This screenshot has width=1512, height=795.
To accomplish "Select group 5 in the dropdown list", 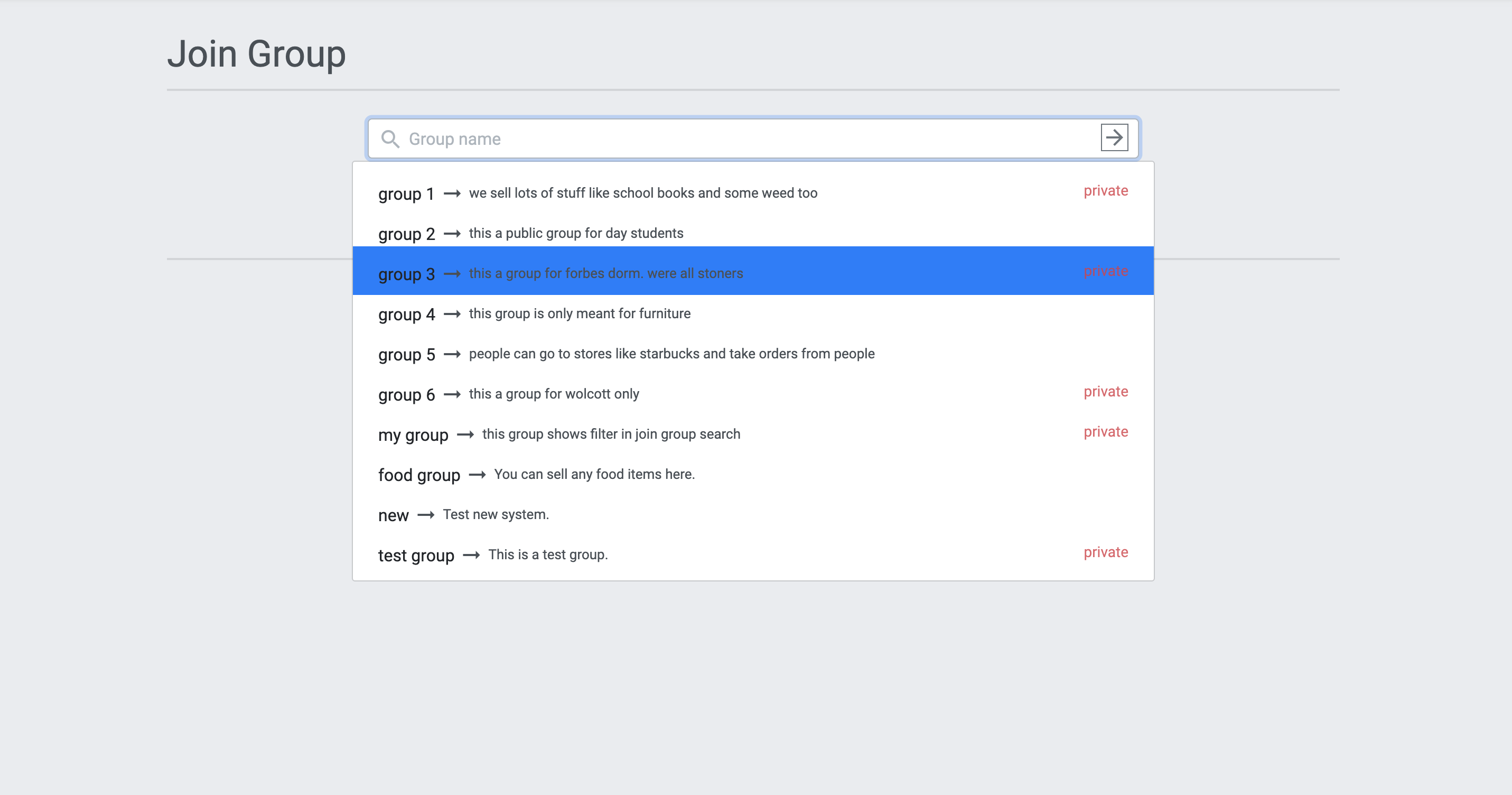I will click(x=753, y=354).
